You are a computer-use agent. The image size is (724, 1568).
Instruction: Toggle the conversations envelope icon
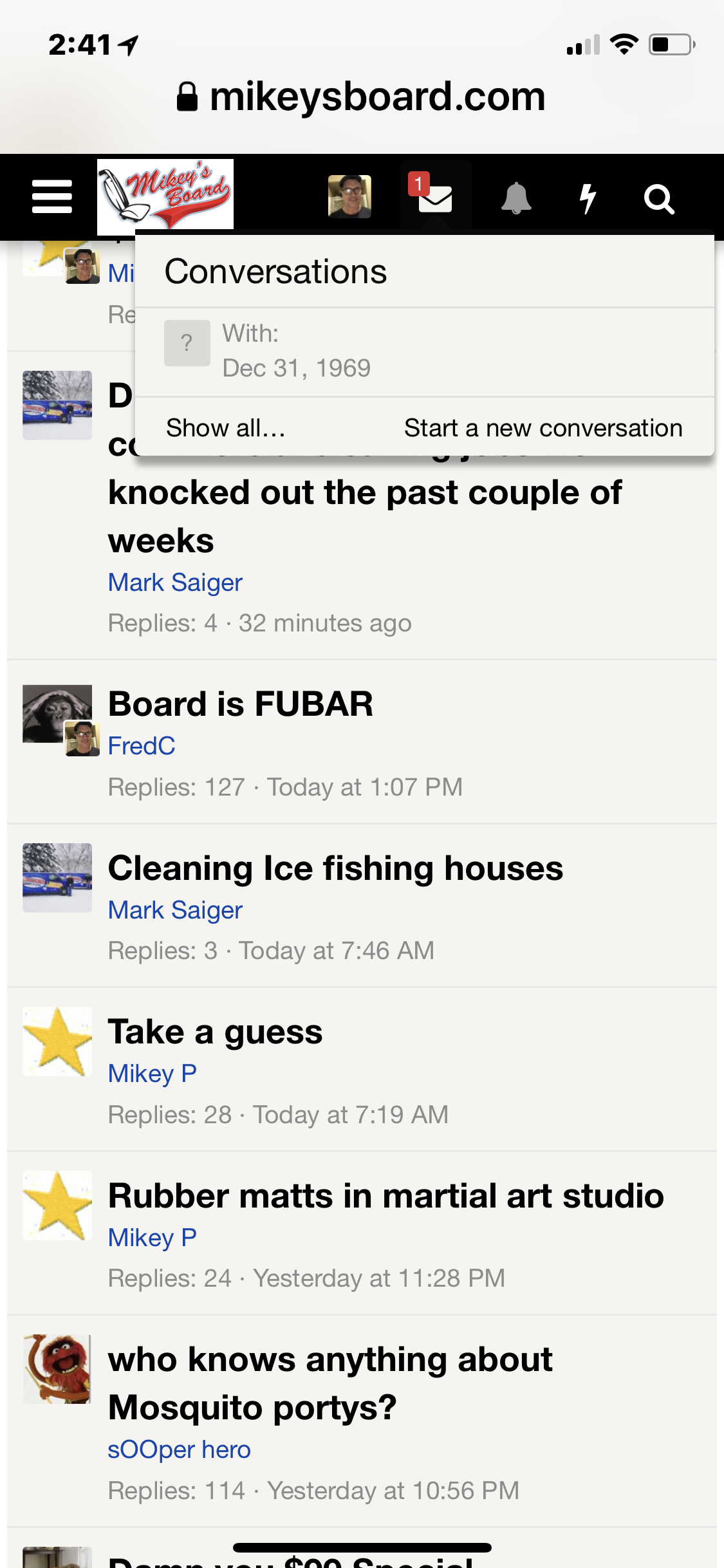[x=436, y=196]
